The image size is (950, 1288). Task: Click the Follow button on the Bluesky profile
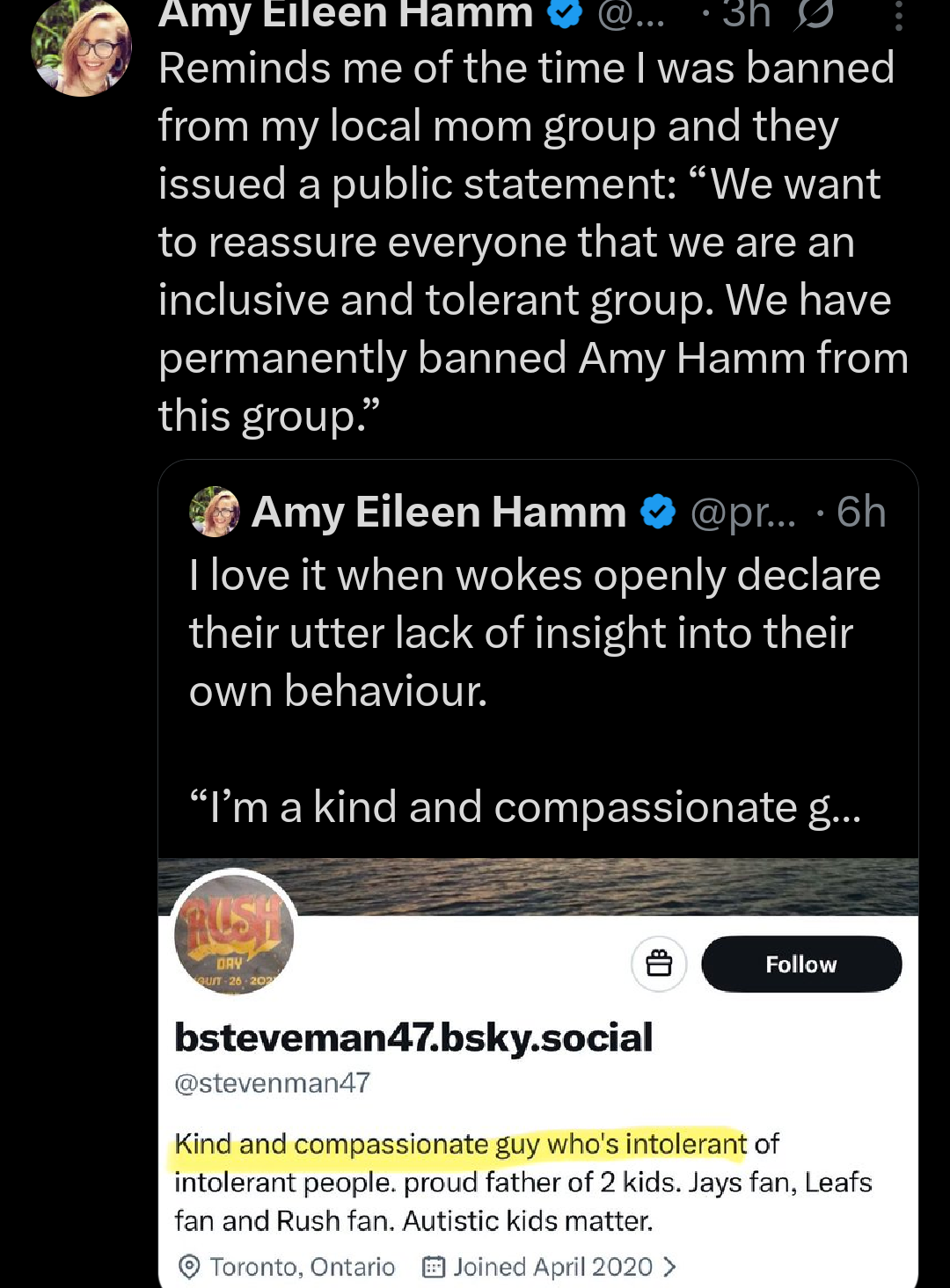coord(800,964)
